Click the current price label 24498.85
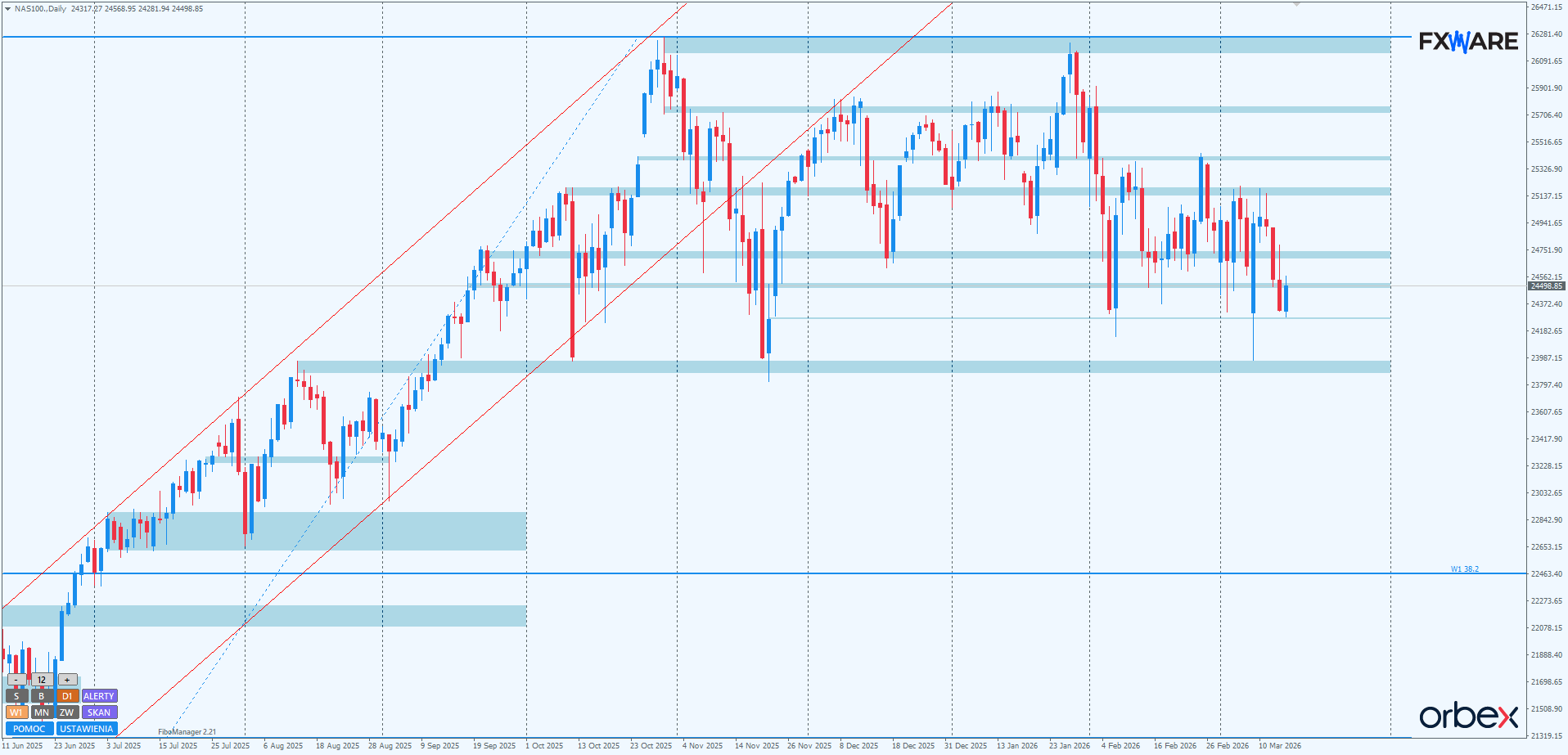1568x755 pixels. [1546, 286]
